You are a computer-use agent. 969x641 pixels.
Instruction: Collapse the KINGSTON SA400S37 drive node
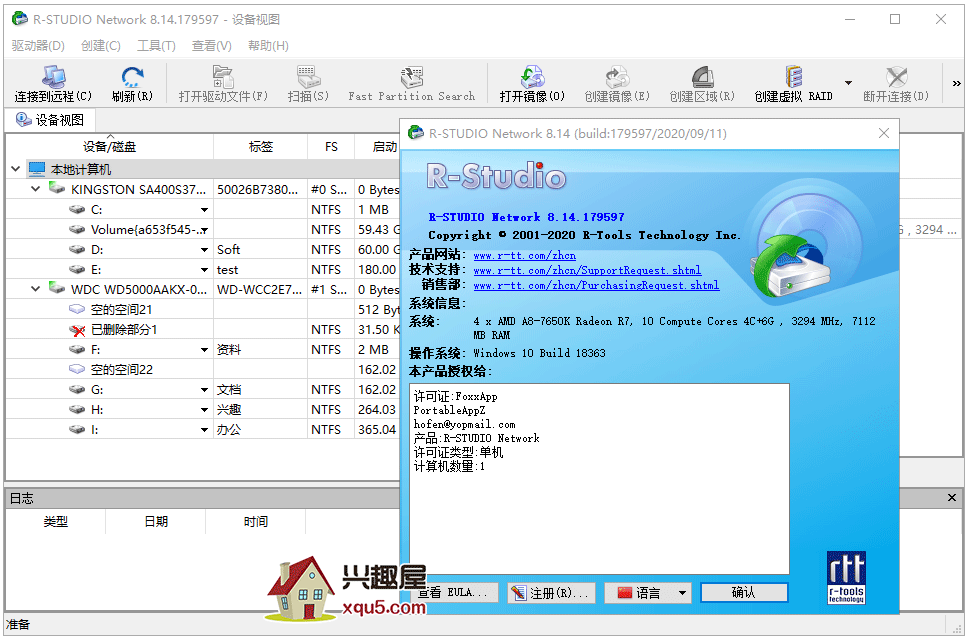[35, 189]
